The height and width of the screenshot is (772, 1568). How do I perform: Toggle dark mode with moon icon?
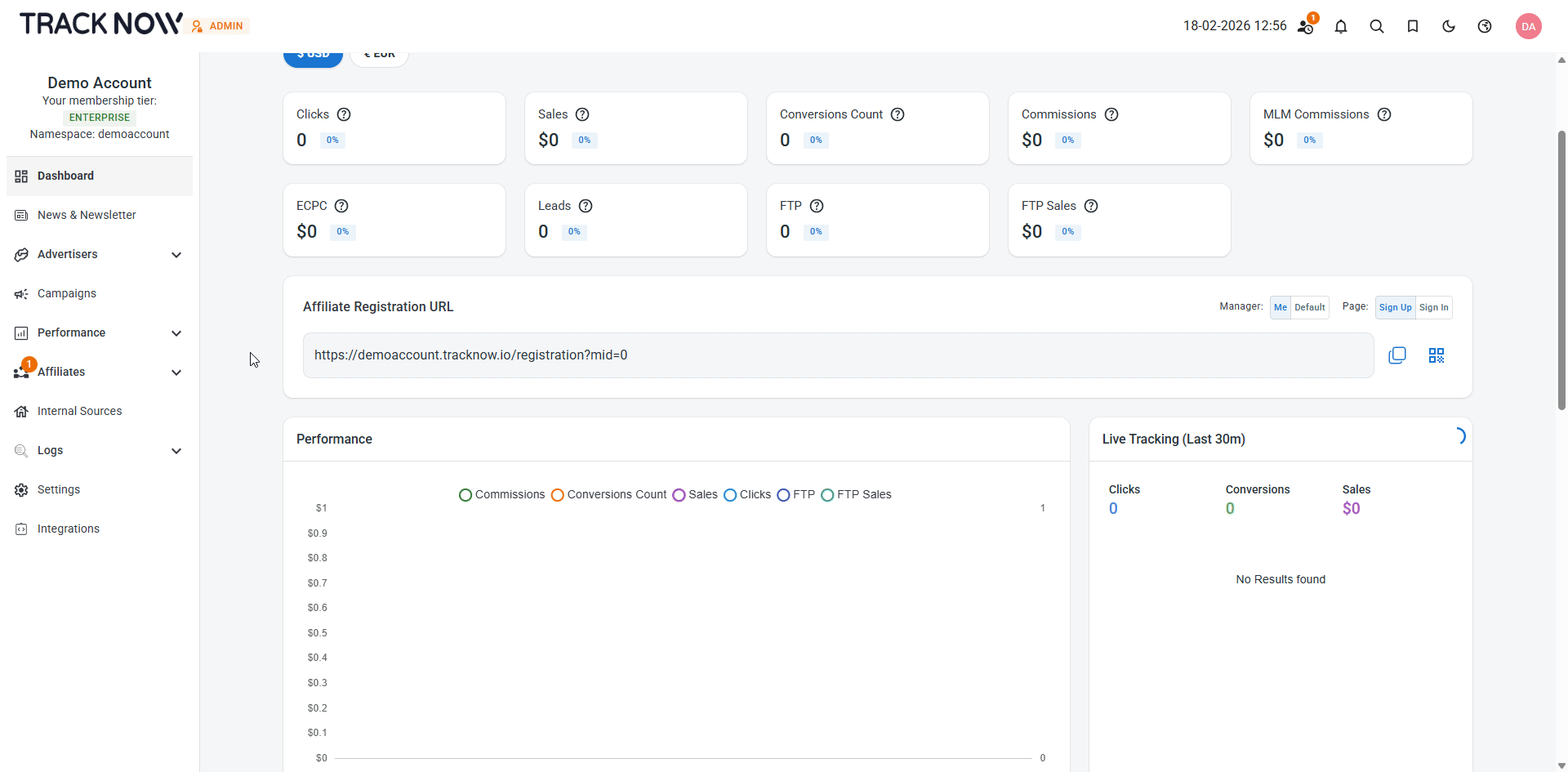(1448, 26)
